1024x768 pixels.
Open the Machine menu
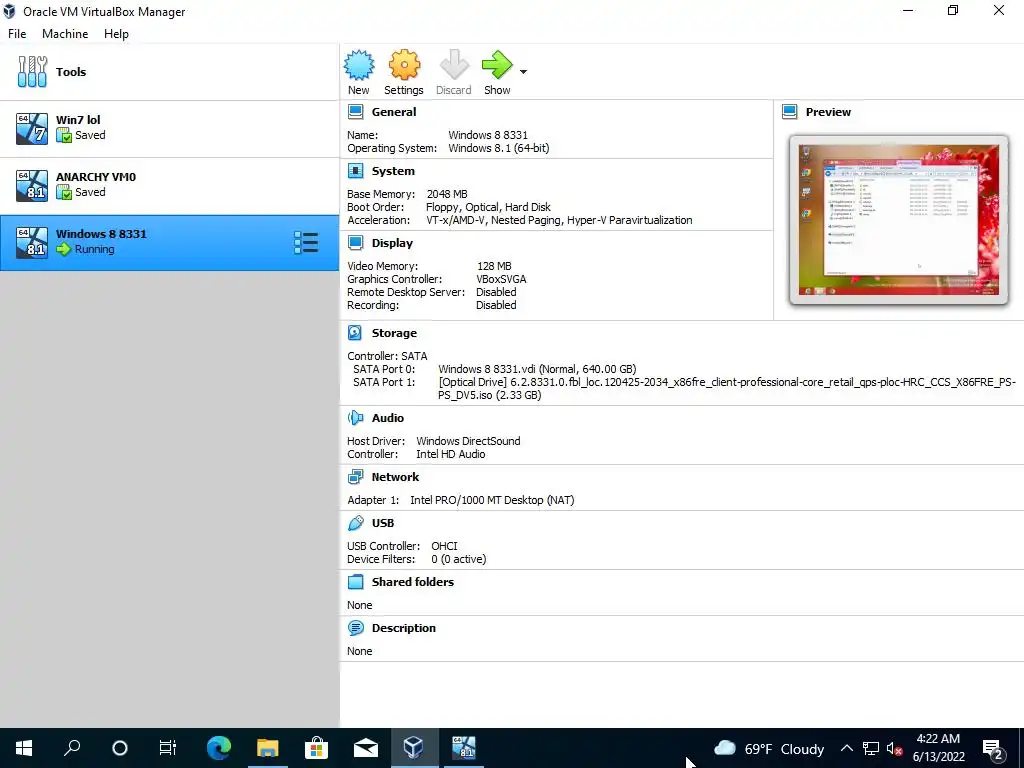[x=65, y=34]
